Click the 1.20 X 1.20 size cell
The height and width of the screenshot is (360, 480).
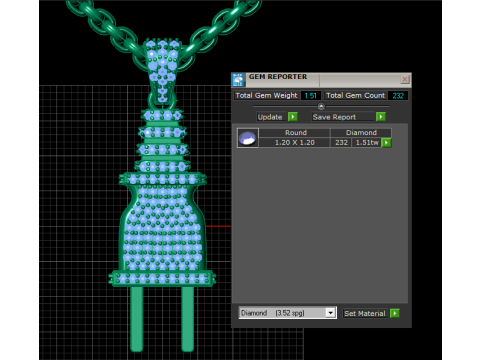coord(295,143)
